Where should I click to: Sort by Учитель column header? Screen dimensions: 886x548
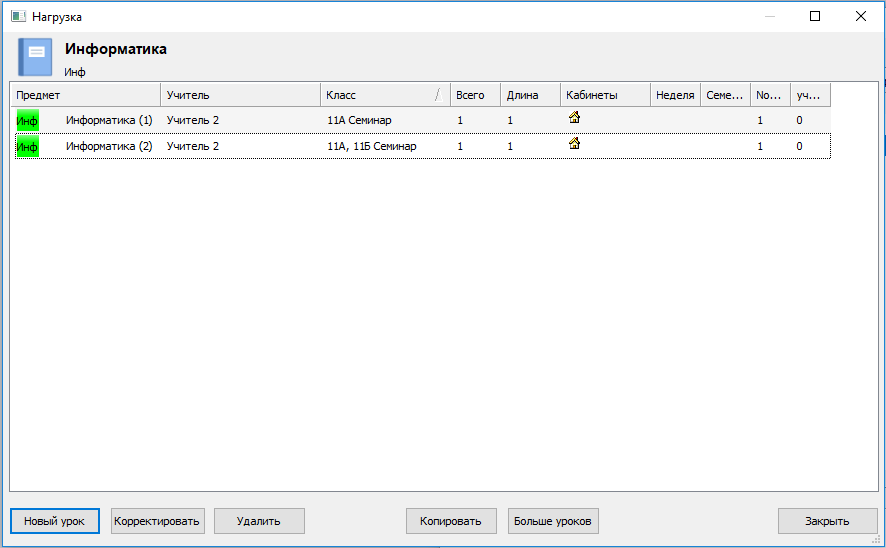[x=240, y=95]
